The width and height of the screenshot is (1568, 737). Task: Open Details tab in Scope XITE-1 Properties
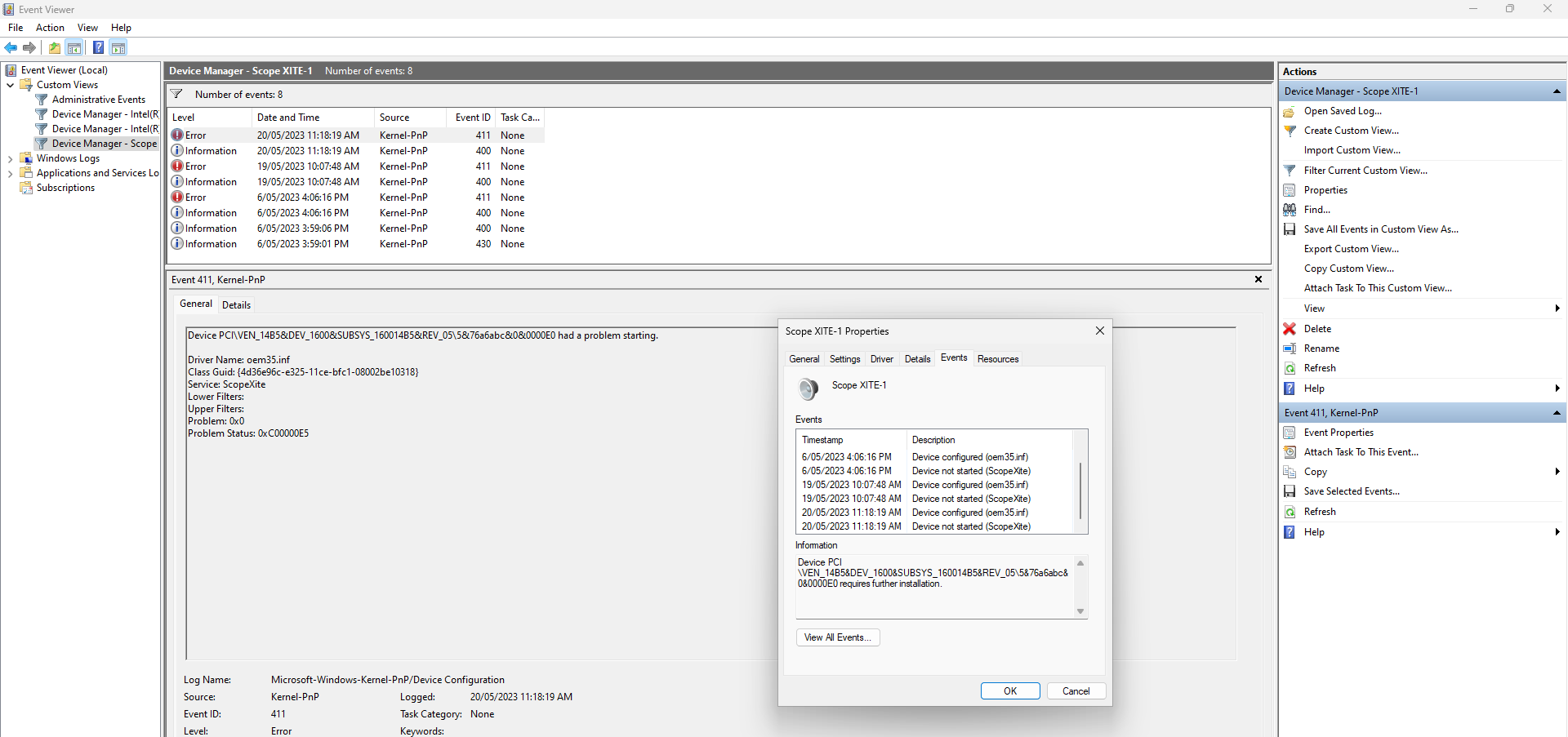pyautogui.click(x=917, y=359)
